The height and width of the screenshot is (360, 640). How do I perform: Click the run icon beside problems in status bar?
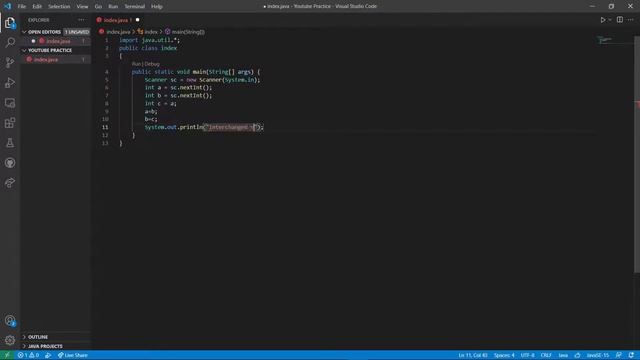(x=48, y=355)
